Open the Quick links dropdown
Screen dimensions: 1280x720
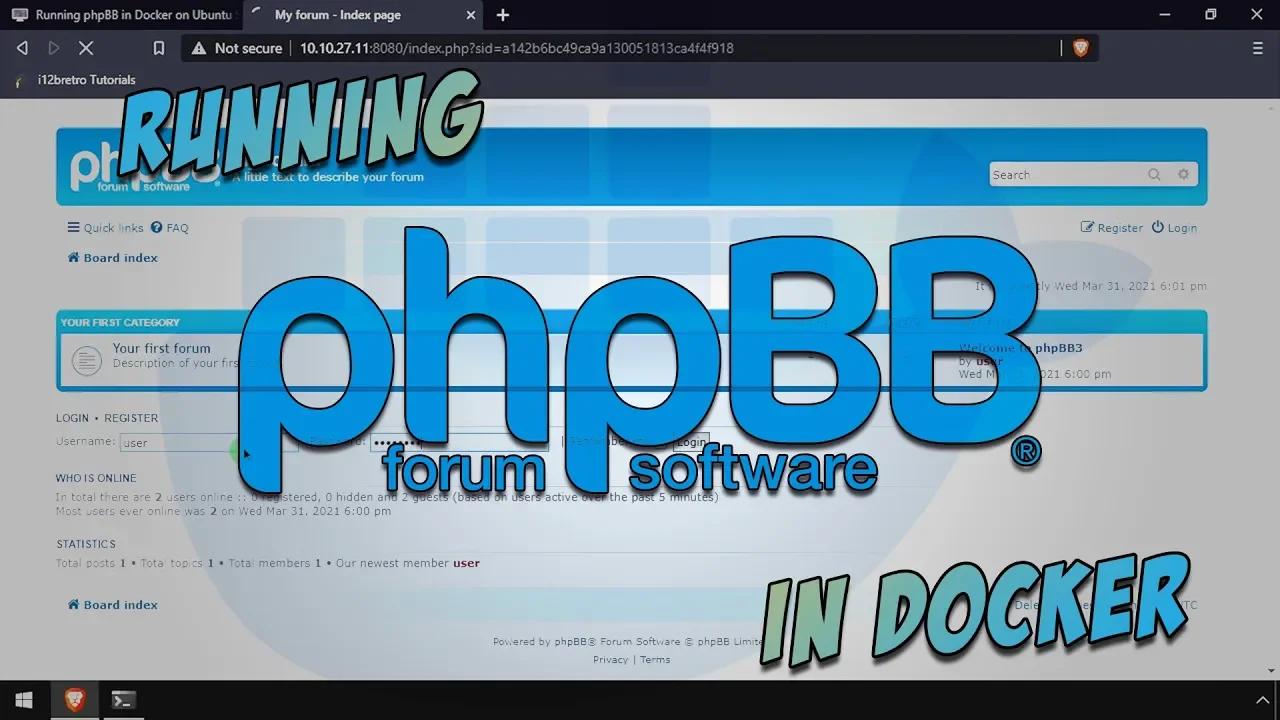click(104, 227)
